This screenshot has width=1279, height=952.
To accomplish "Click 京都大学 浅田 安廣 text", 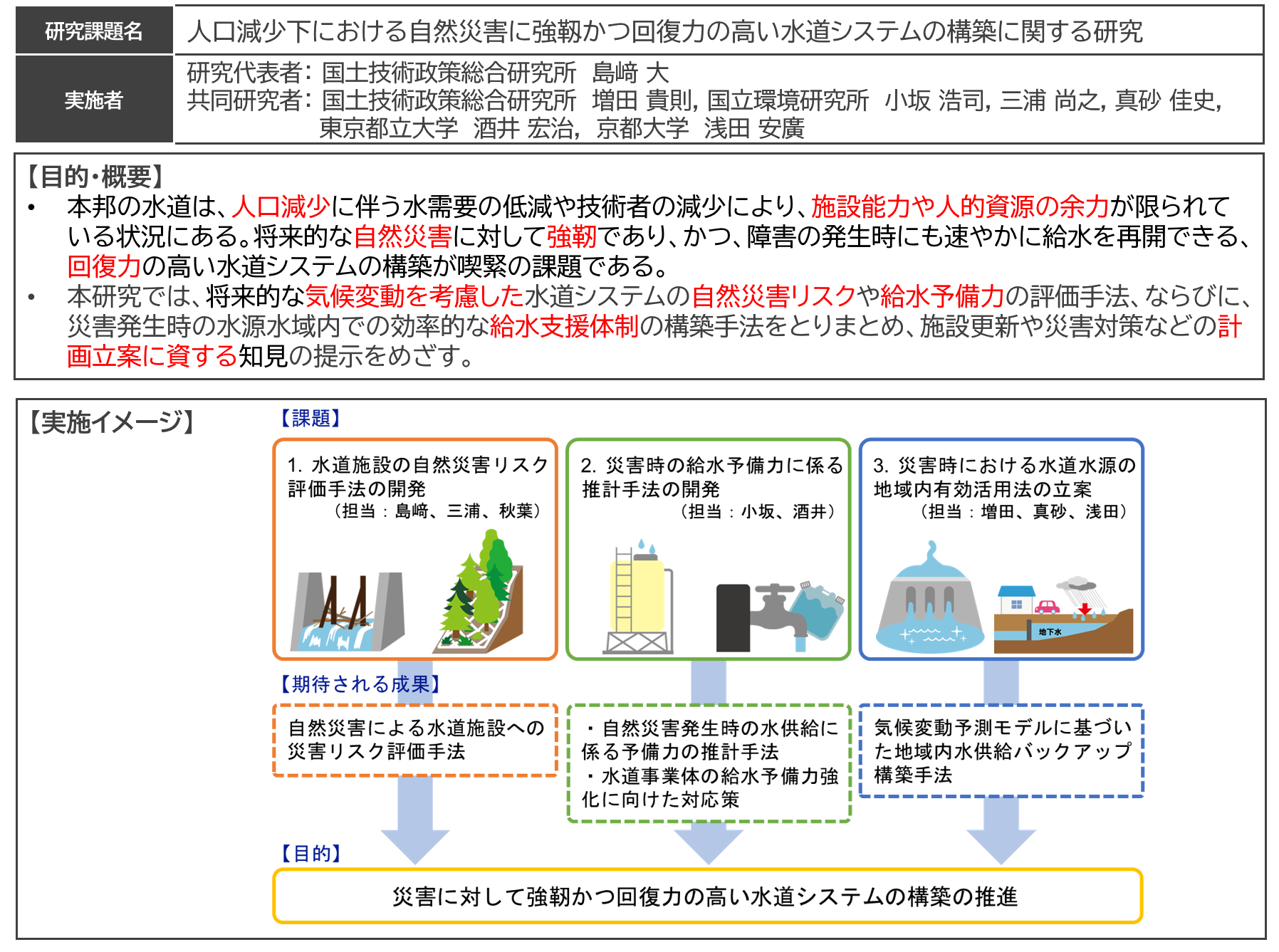I will pyautogui.click(x=700, y=128).
